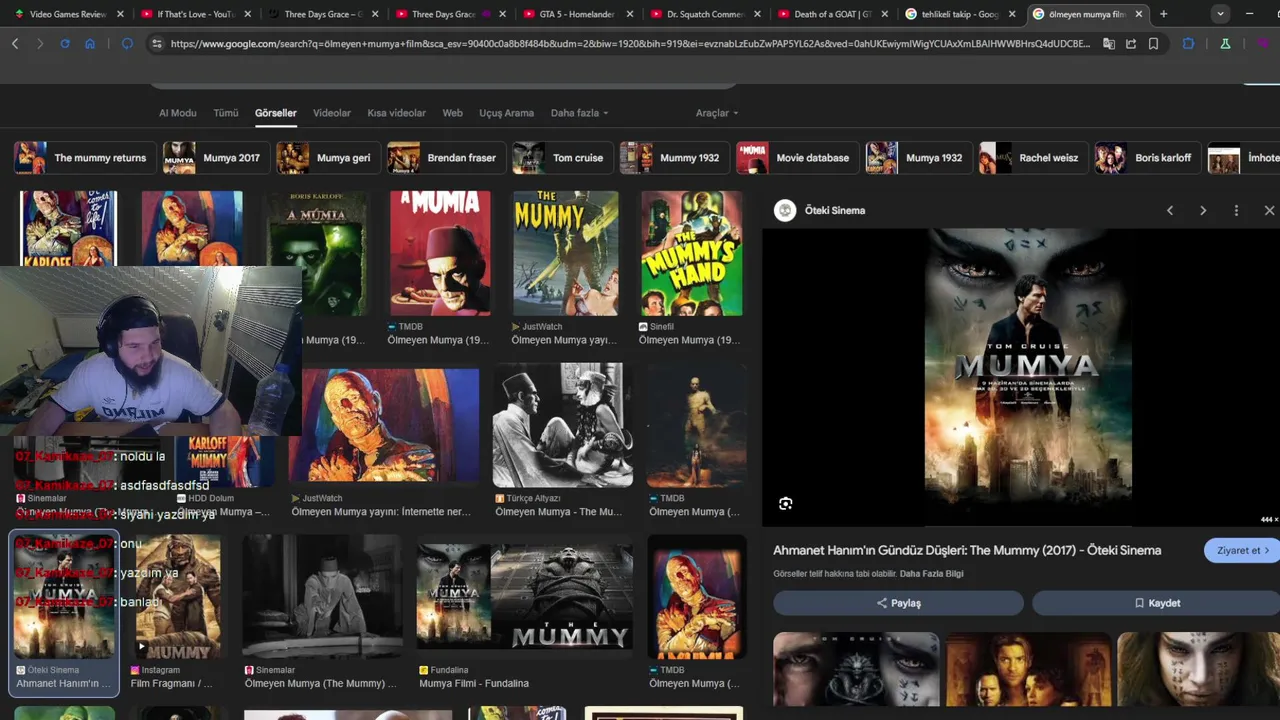
Task: Open site settings icon in the address bar
Action: [156, 44]
